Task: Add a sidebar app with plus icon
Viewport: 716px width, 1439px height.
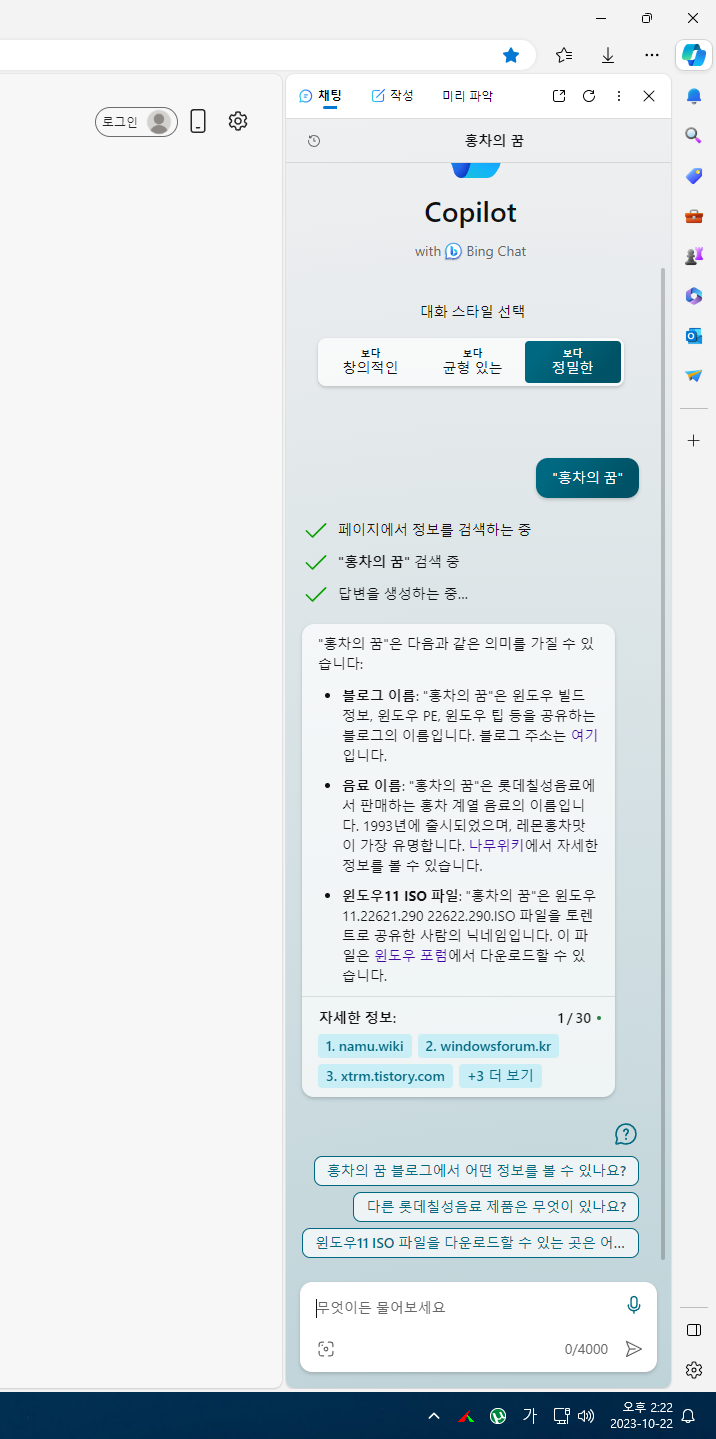Action: [694, 440]
